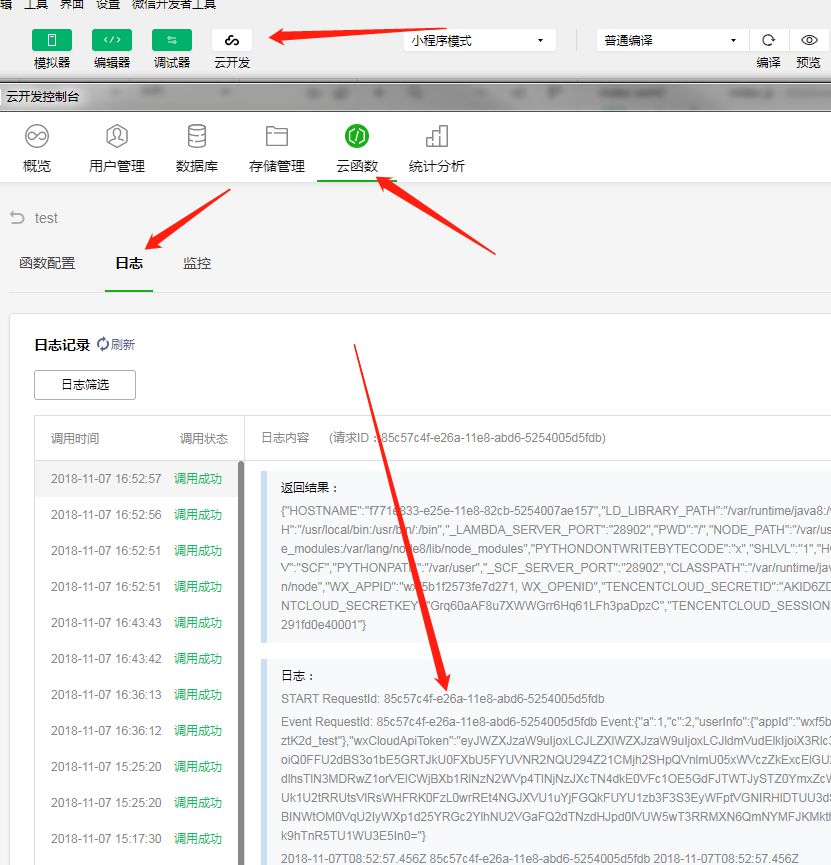Open the 存储管理 storage section
This screenshot has width=831, height=865.
coord(277,149)
